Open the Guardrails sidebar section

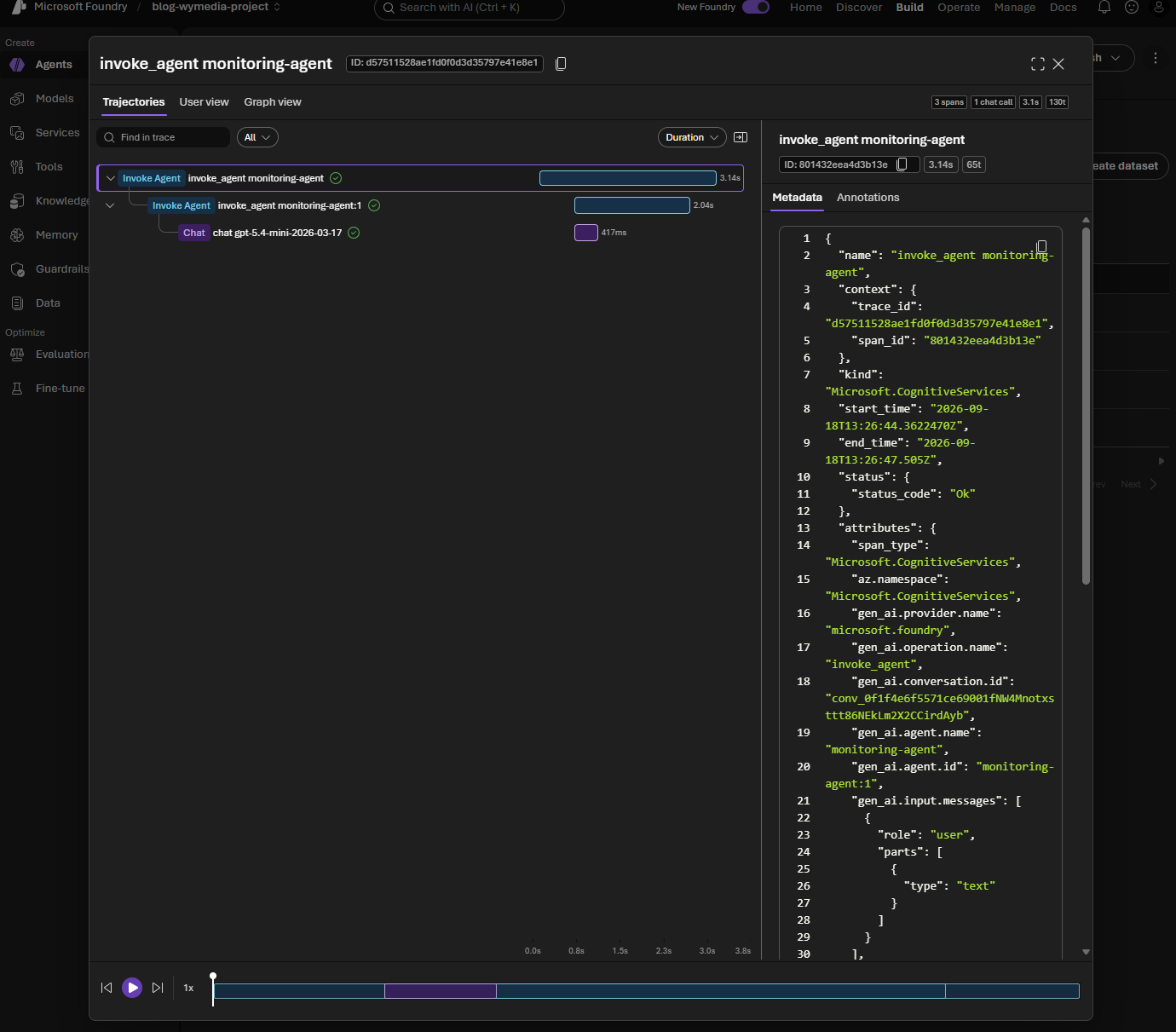(44, 269)
